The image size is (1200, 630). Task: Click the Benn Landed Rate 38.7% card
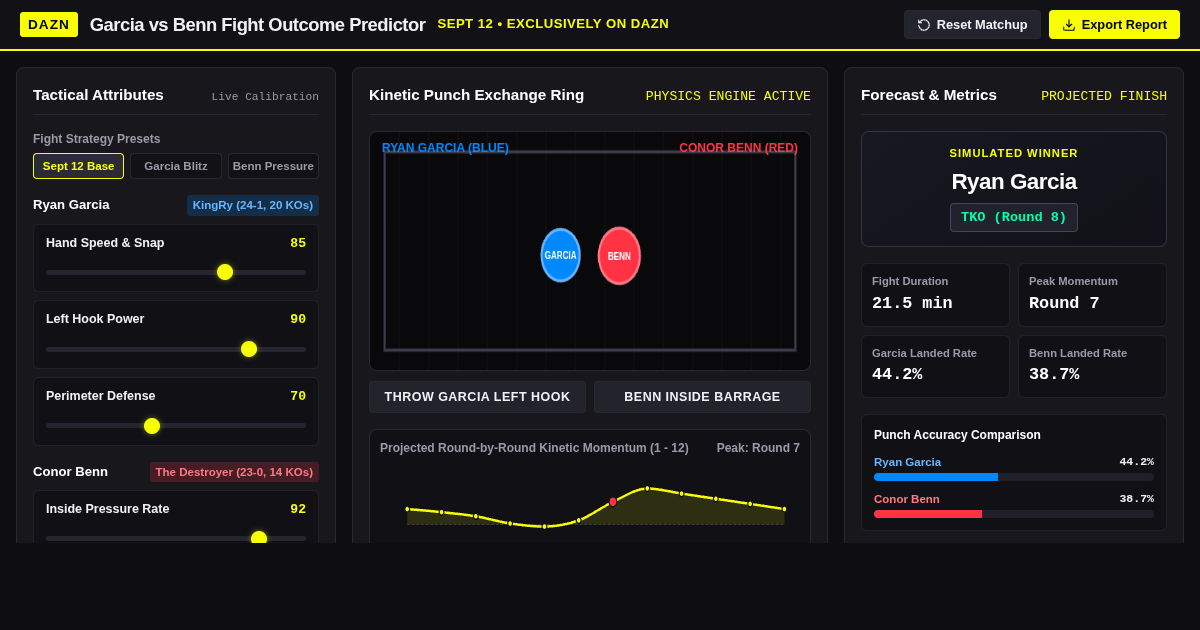click(1092, 366)
